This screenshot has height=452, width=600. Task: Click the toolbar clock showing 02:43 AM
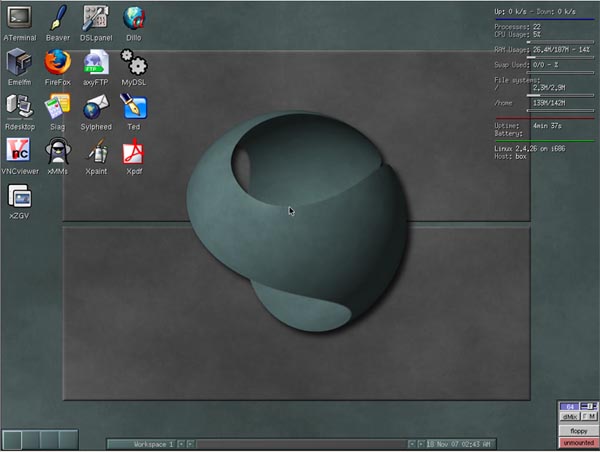pyautogui.click(x=460, y=444)
